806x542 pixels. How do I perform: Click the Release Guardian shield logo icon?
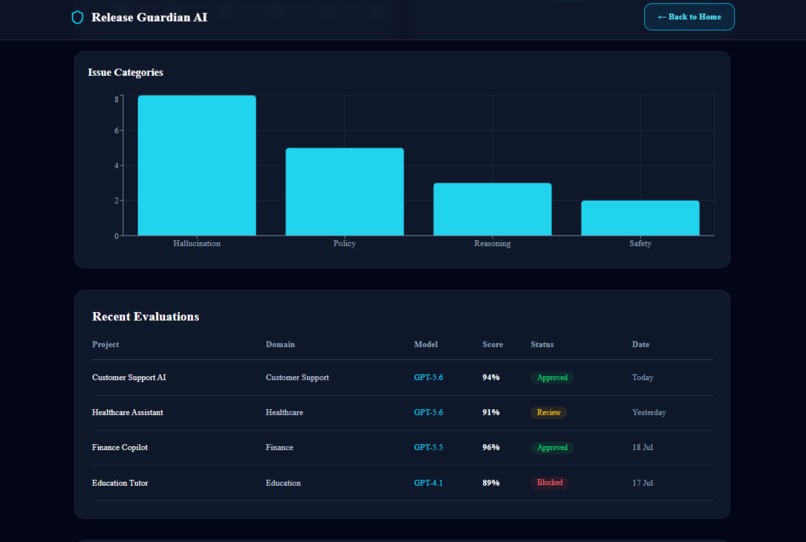[77, 17]
